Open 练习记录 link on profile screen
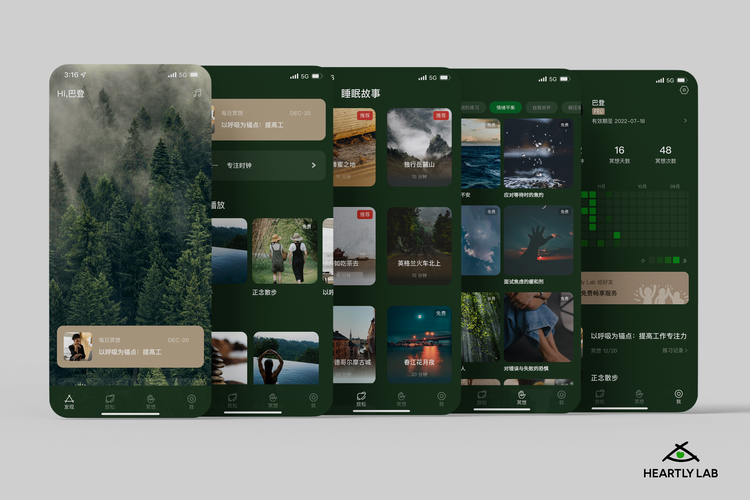The width and height of the screenshot is (750, 500). (673, 350)
